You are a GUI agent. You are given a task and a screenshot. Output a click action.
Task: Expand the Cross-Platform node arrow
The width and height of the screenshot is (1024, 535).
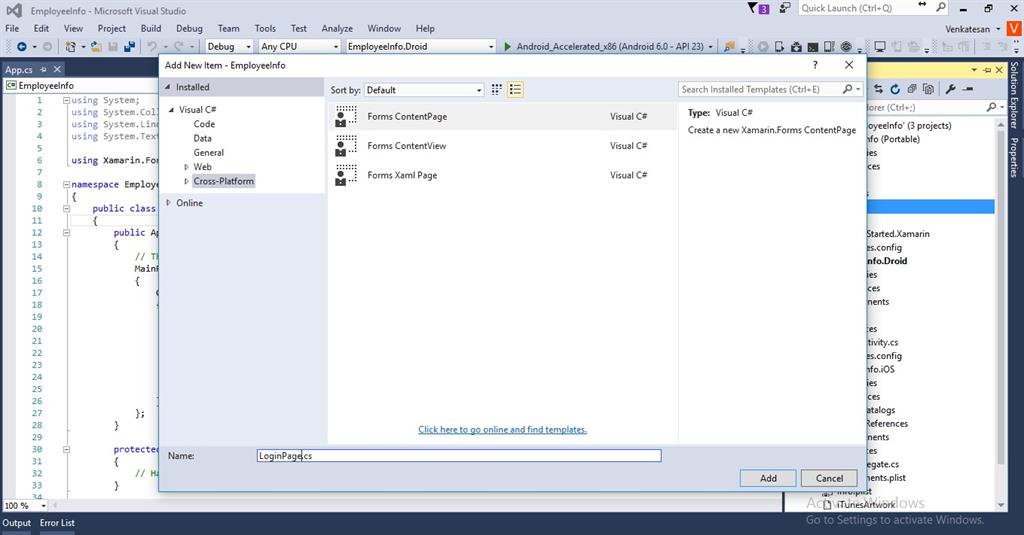pyautogui.click(x=186, y=182)
